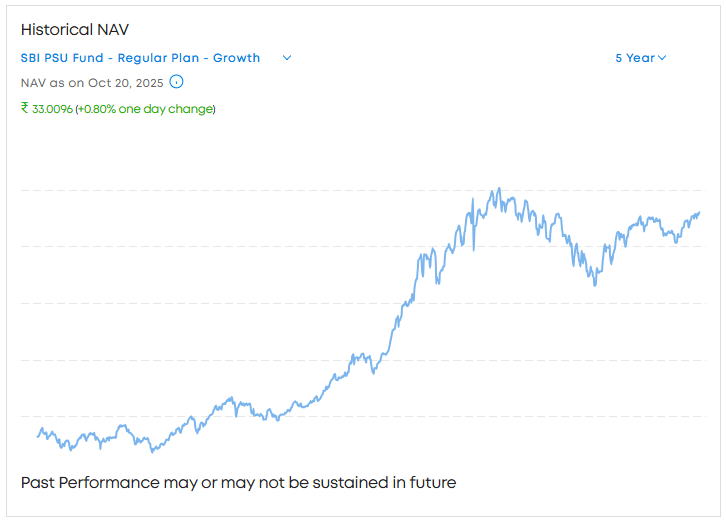The height and width of the screenshot is (522, 726).
Task: Click the deep dip after the chart peak
Action: (595, 284)
